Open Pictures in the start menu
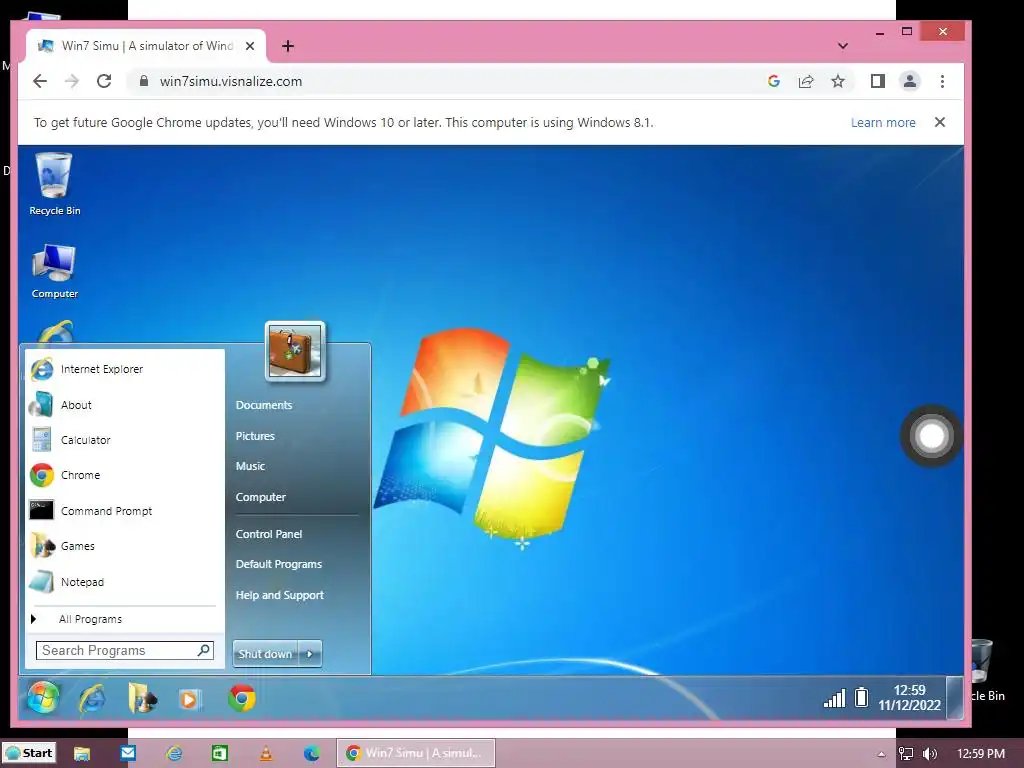This screenshot has height=768, width=1024. pyautogui.click(x=255, y=436)
